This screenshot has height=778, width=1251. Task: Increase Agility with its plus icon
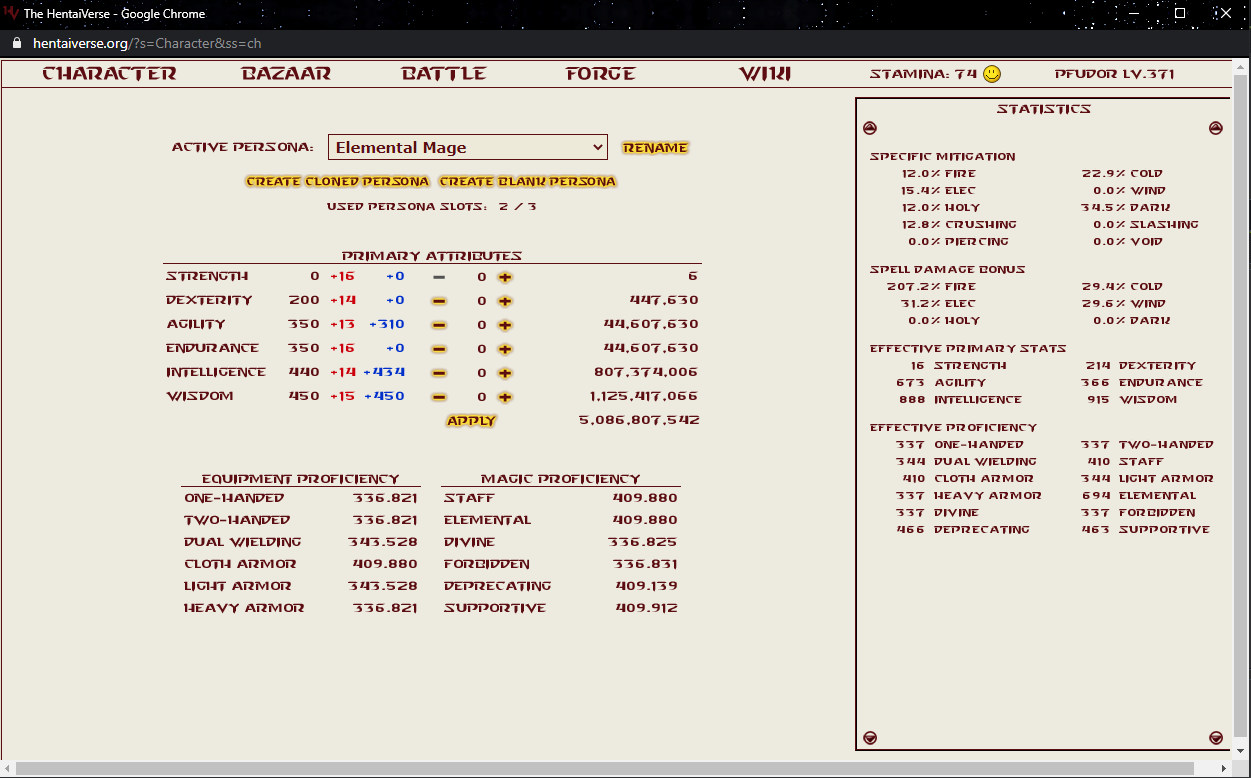pyautogui.click(x=505, y=325)
